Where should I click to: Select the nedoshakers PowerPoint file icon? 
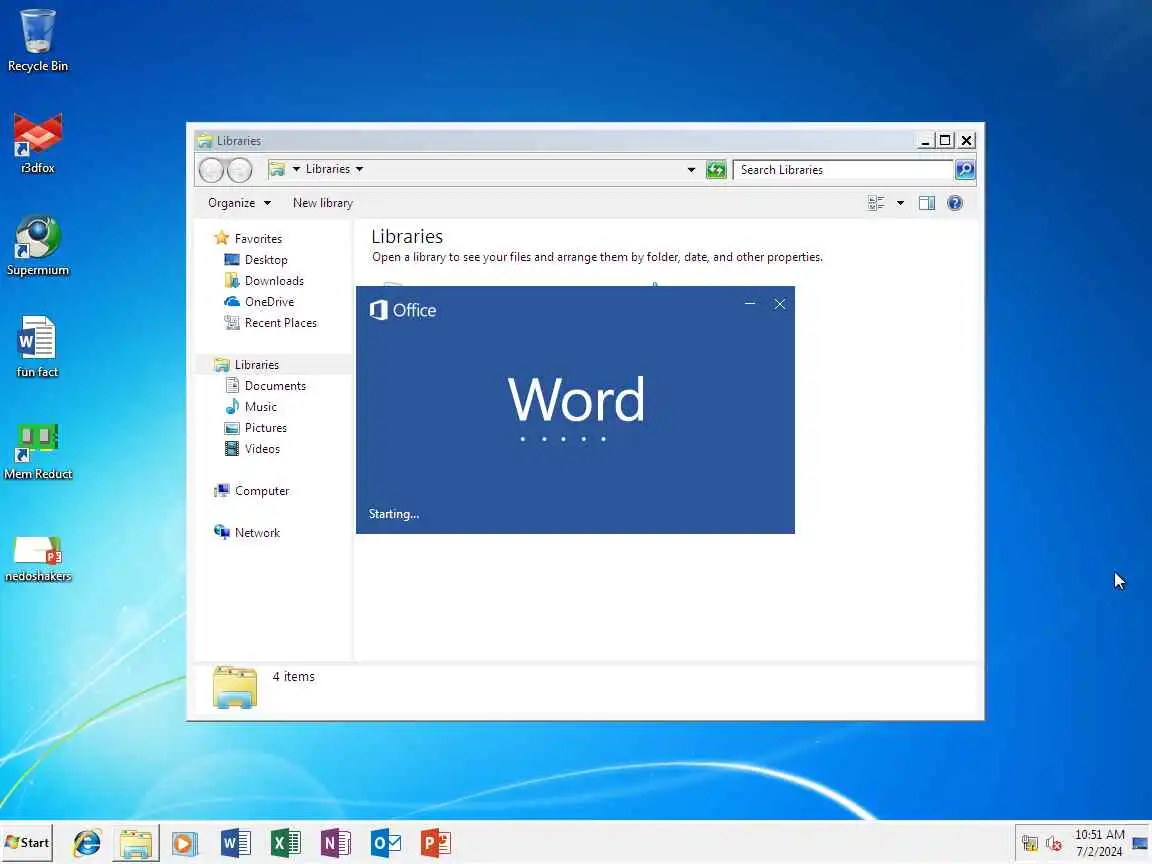coord(38,558)
